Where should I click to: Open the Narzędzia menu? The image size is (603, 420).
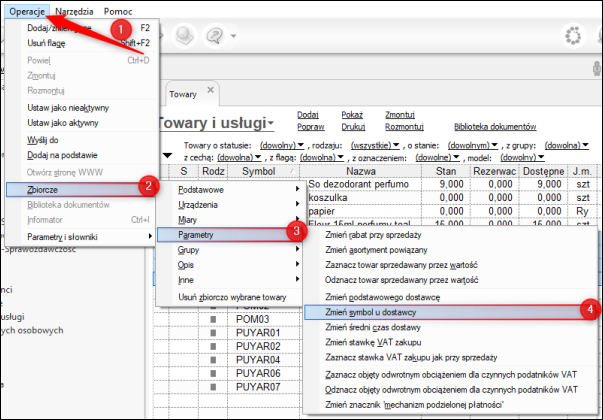coord(75,9)
